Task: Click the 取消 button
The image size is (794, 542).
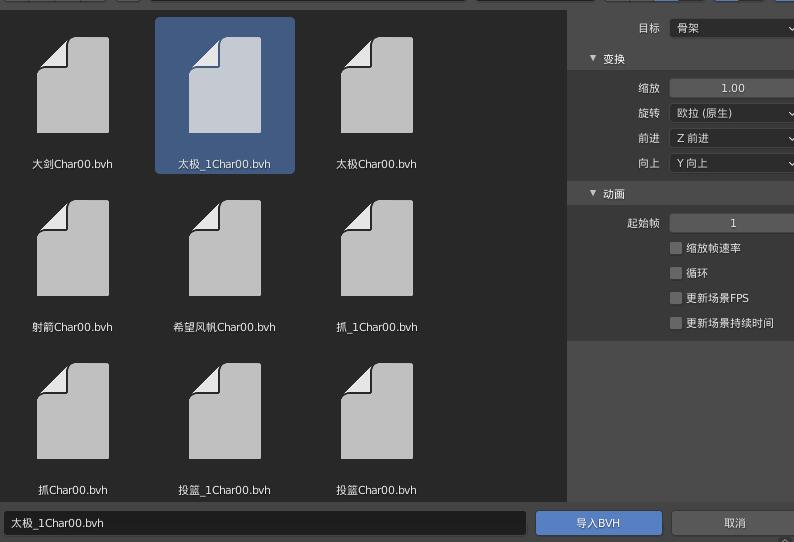Action: 733,523
